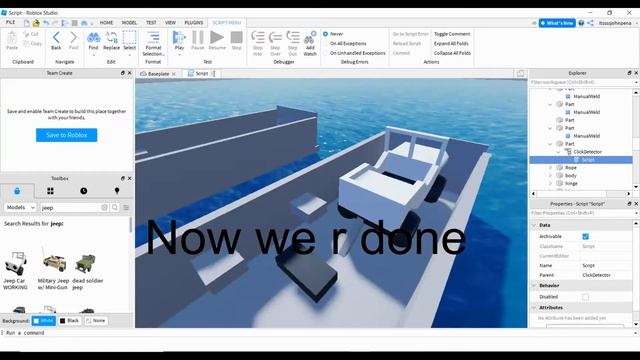Open Toolbox Inventory grid icon
The height and width of the screenshot is (360, 640).
50,191
